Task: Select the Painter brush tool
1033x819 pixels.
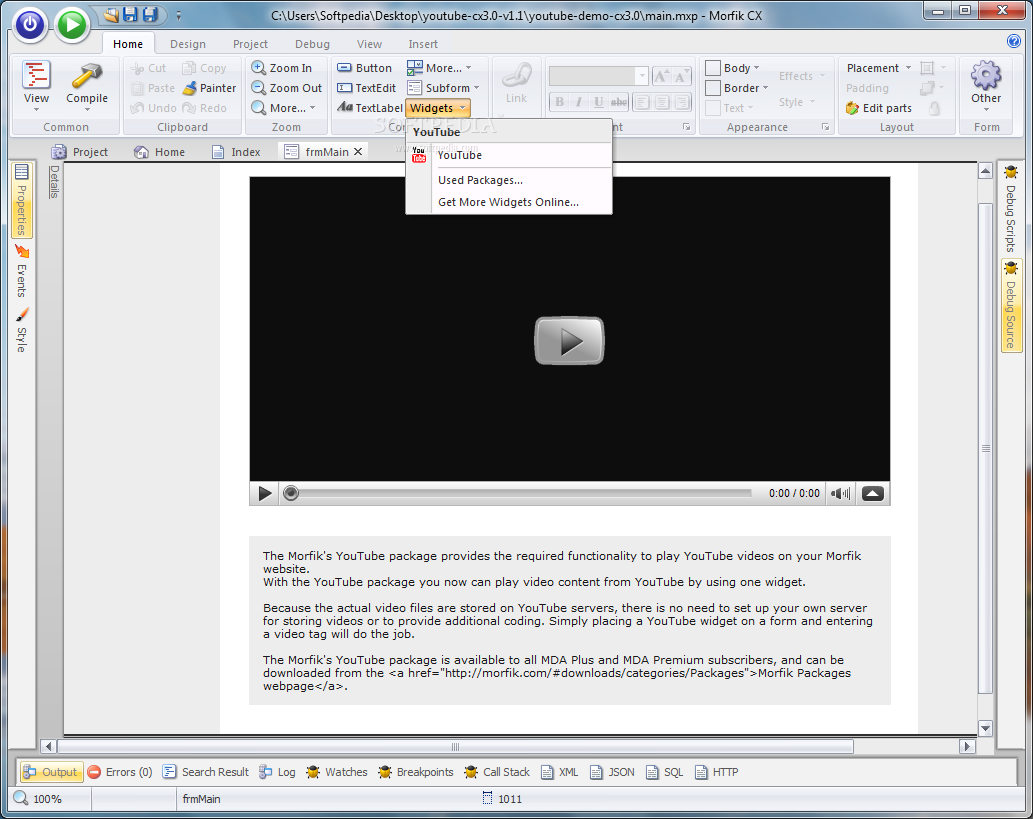Action: coord(209,88)
